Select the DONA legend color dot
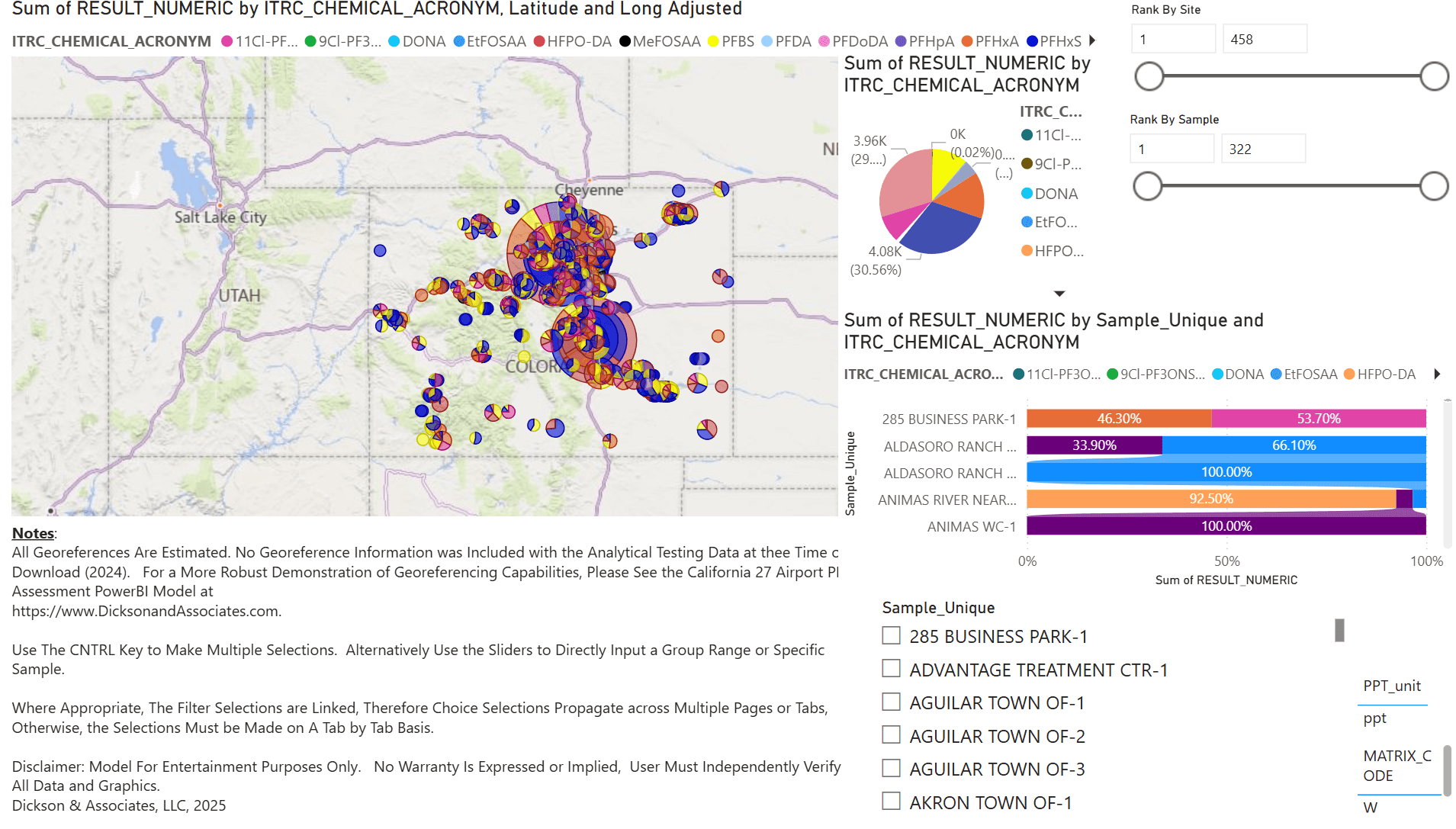This screenshot has width=1456, height=829. coord(396,41)
